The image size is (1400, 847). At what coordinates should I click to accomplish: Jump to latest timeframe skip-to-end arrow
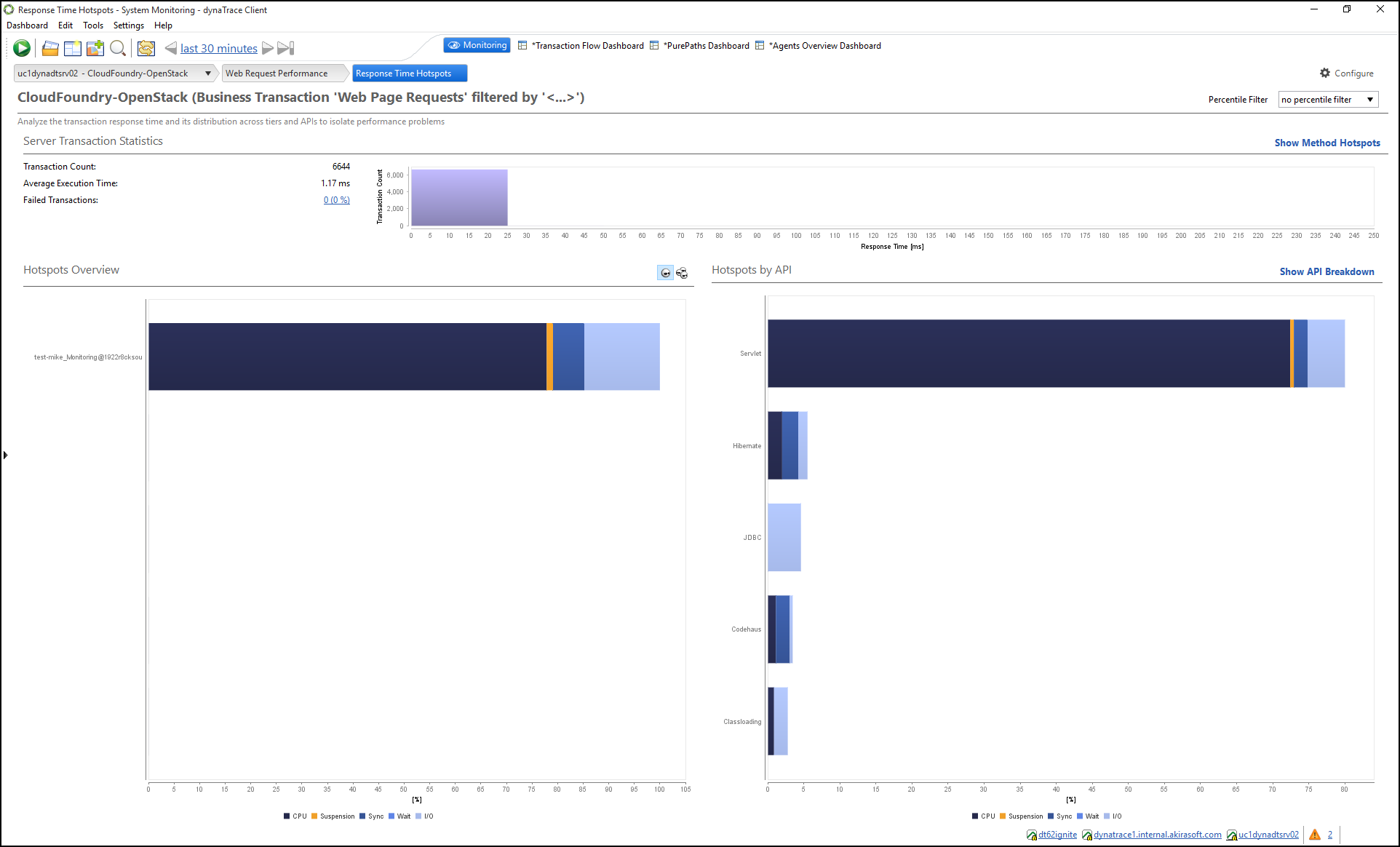click(x=286, y=48)
